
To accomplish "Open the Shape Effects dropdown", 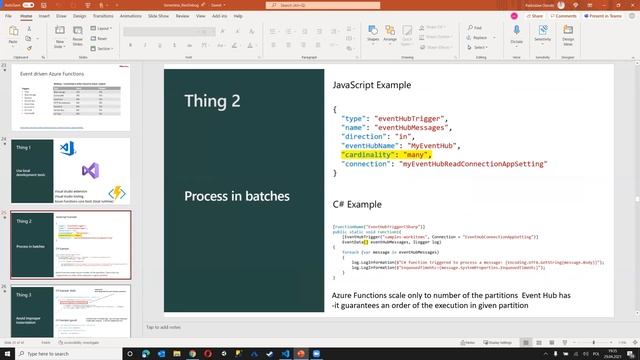I will 436,47.
